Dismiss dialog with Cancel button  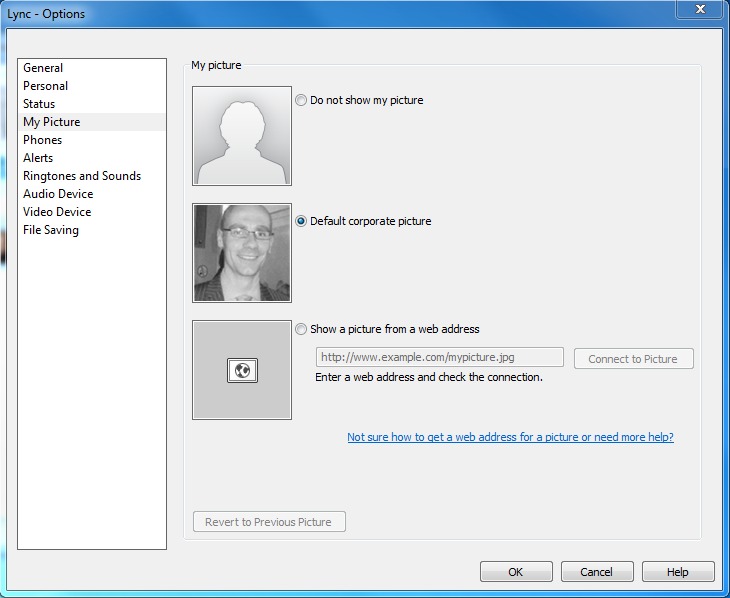pos(597,571)
